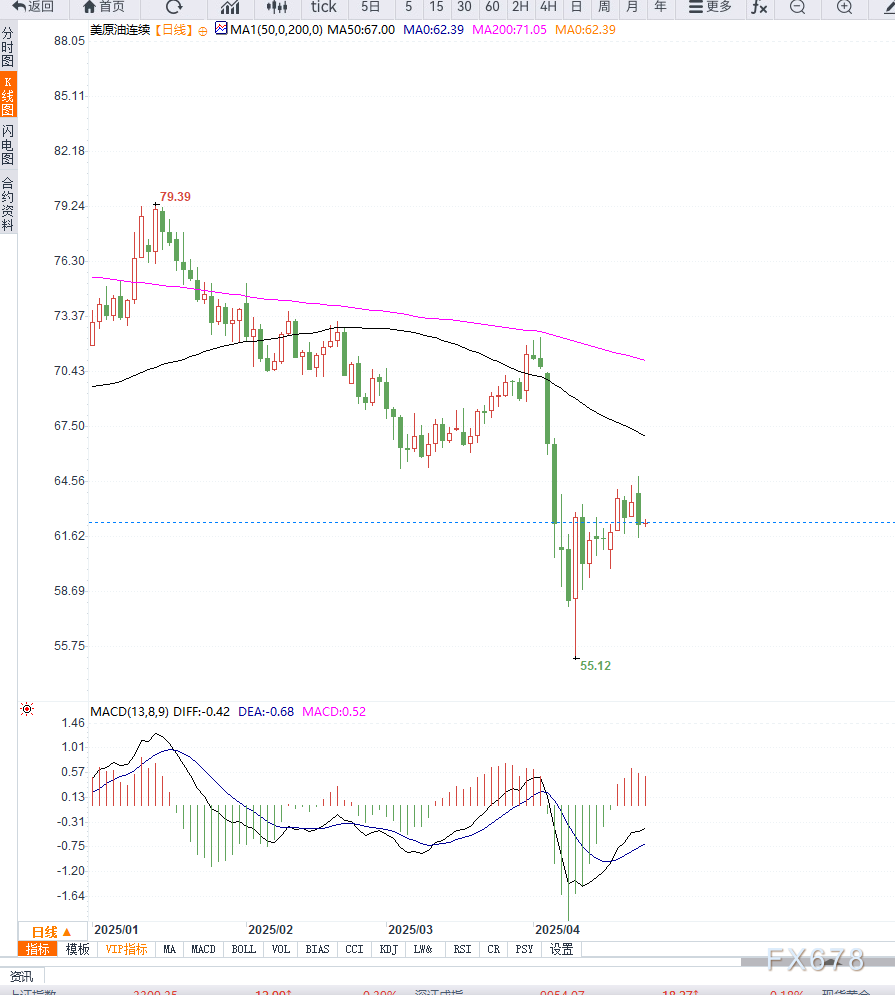Zoom in the chart with plus magnifier
The width and height of the screenshot is (895, 995).
point(844,7)
